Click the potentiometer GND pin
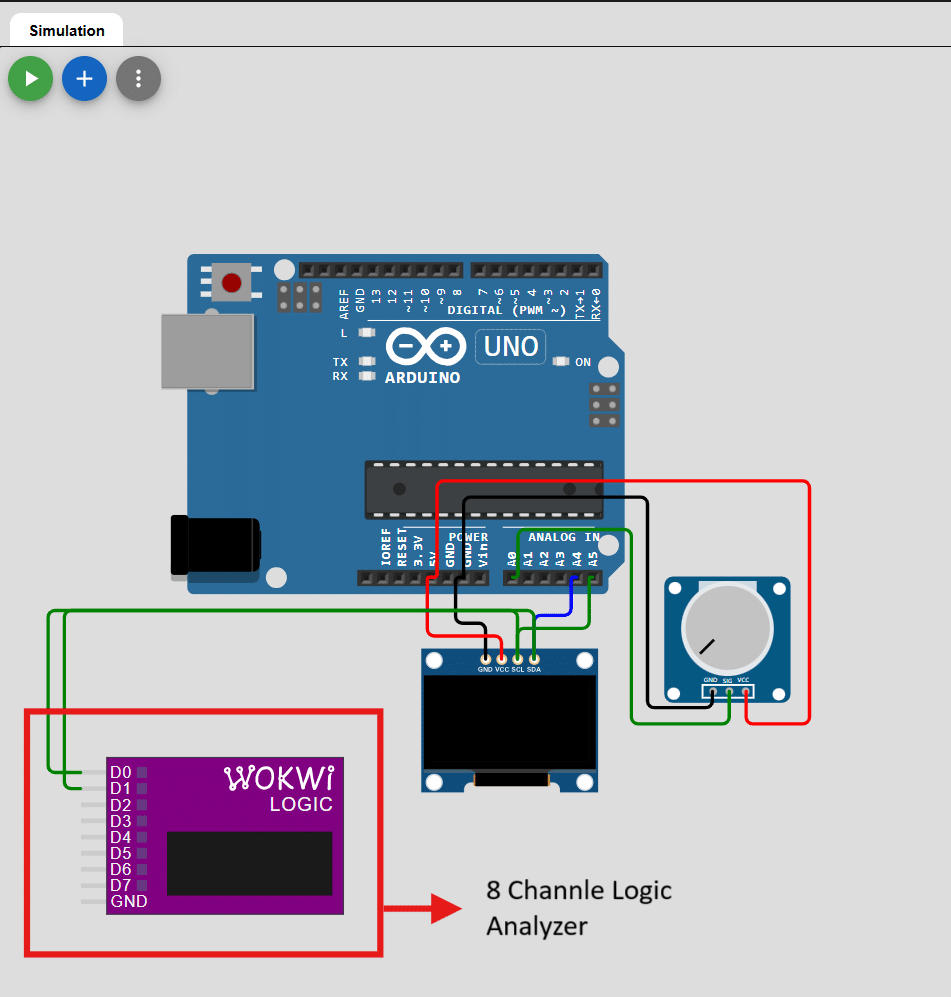This screenshot has height=997, width=951. pyautogui.click(x=713, y=691)
